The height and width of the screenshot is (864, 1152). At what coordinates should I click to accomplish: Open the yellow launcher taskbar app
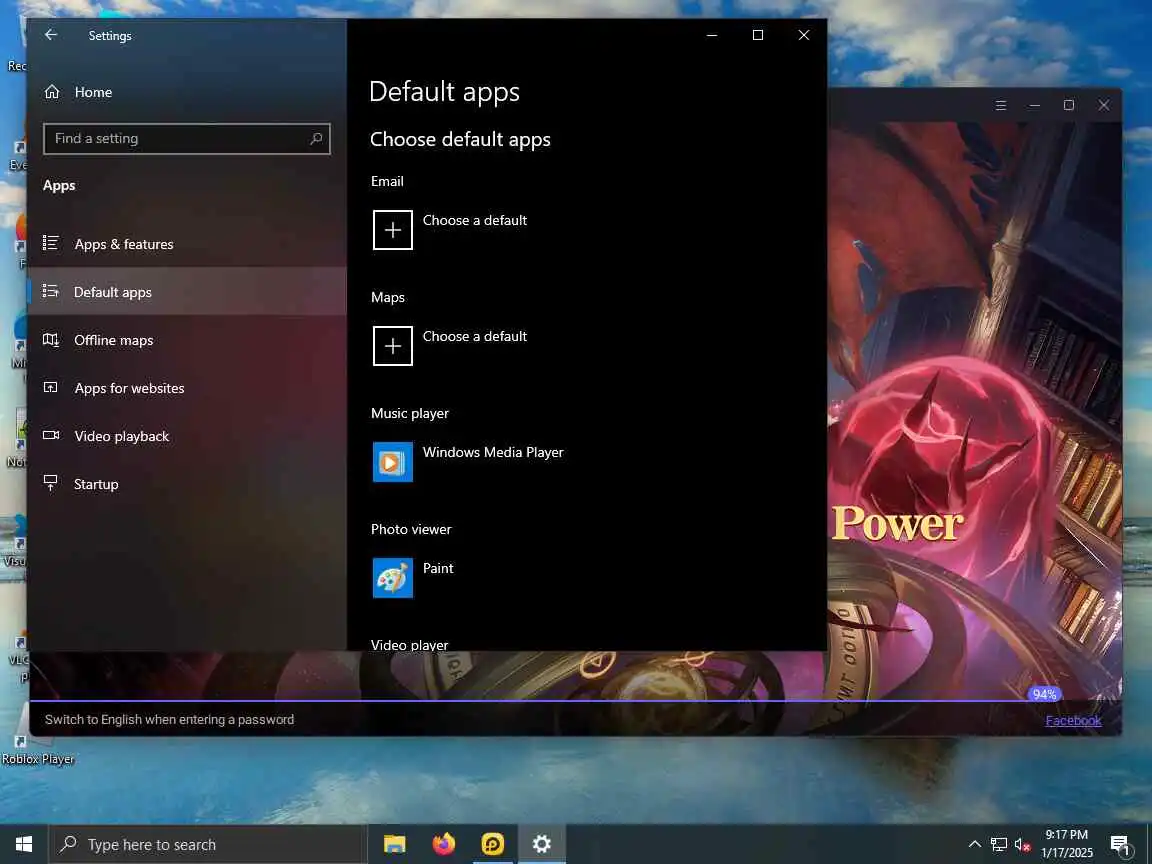click(492, 844)
